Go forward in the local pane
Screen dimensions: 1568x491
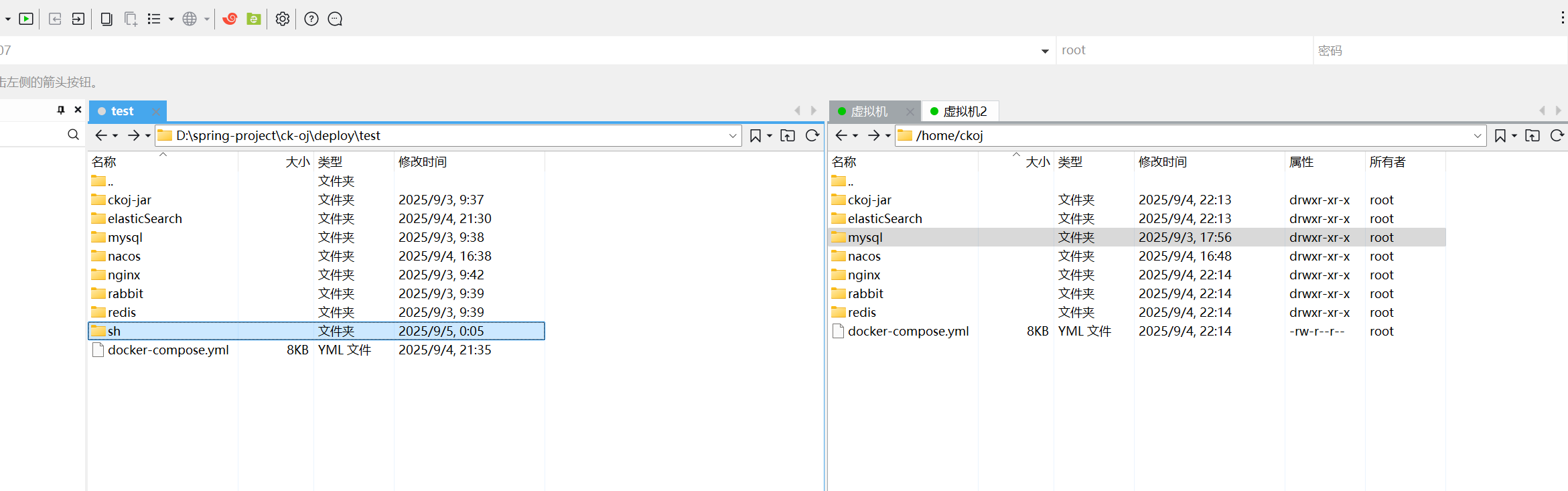(133, 135)
